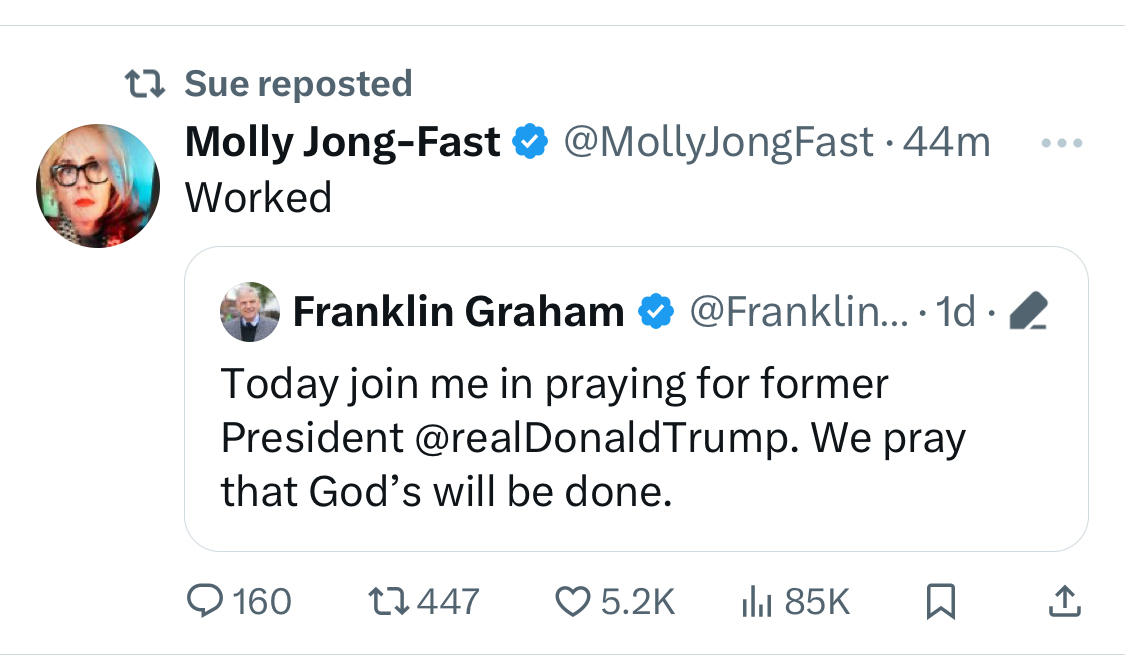Click the @MollyJongFast handle
Image resolution: width=1125 pixels, height=666 pixels.
[x=719, y=143]
